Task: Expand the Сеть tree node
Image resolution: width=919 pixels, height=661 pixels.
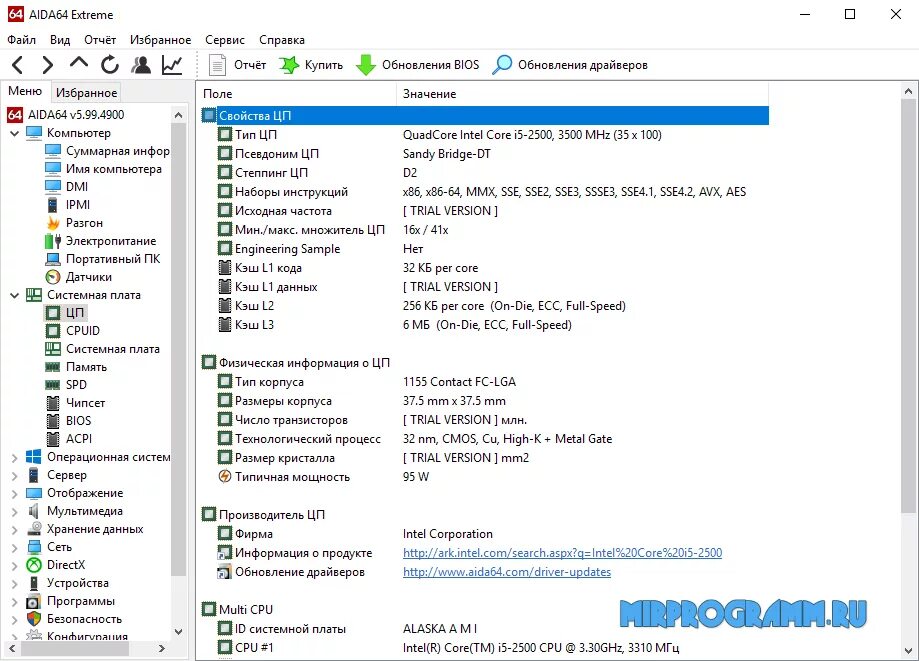Action: (x=15, y=547)
